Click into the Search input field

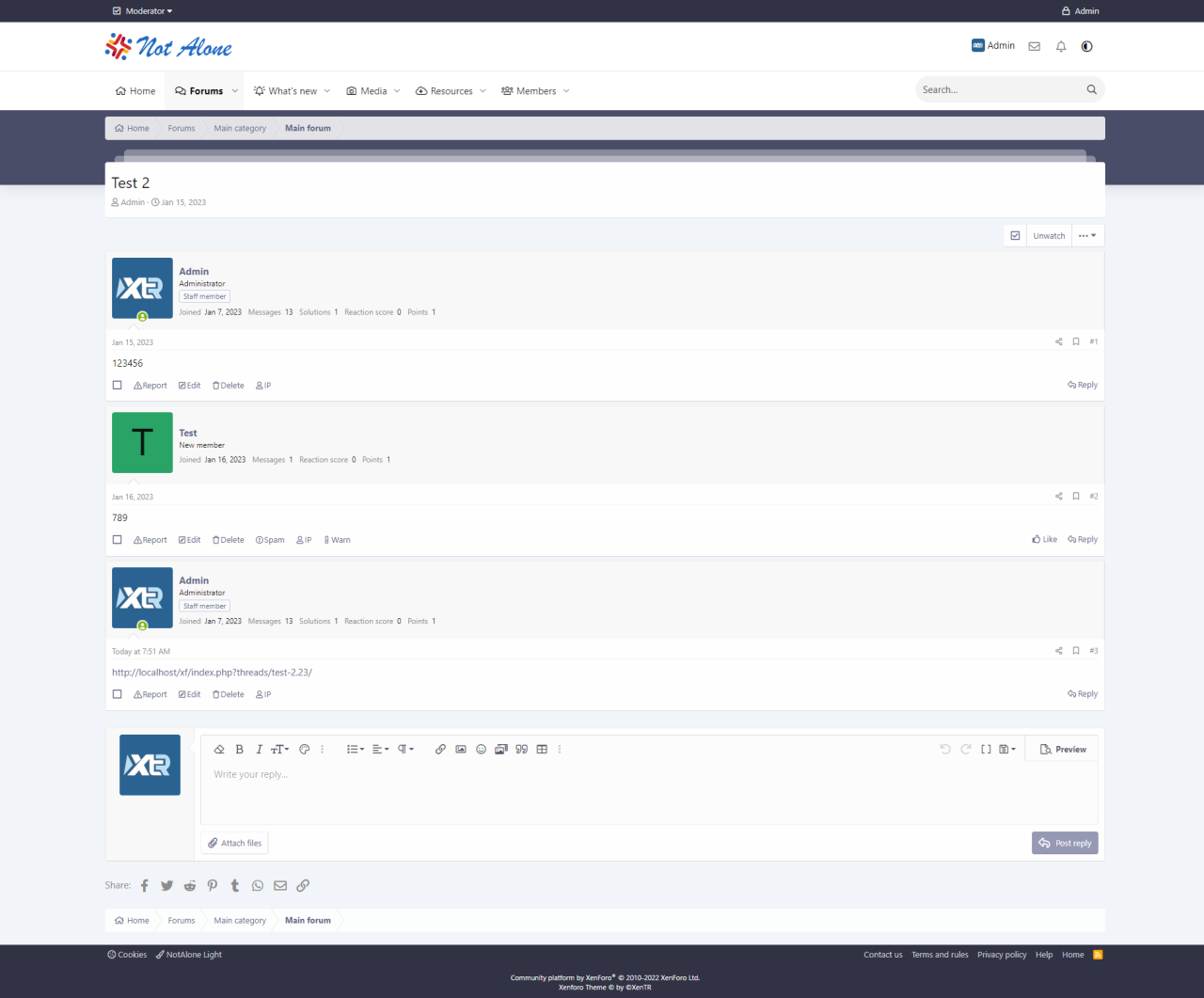(x=997, y=90)
